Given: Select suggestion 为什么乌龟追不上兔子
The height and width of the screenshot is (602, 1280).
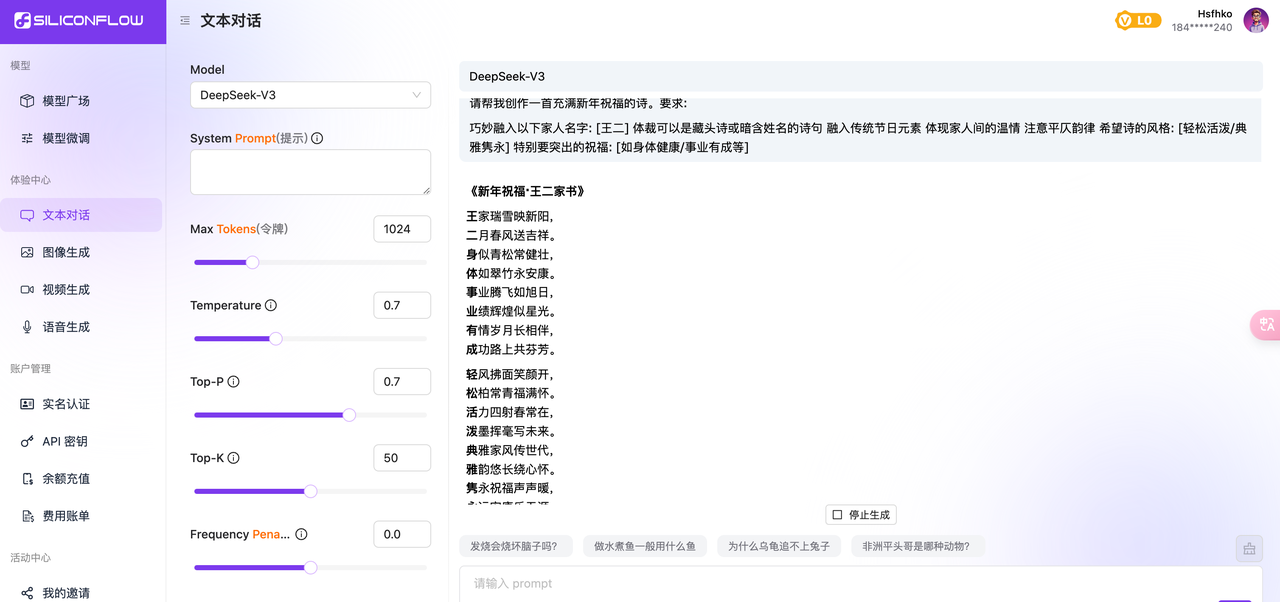Looking at the screenshot, I should 779,546.
